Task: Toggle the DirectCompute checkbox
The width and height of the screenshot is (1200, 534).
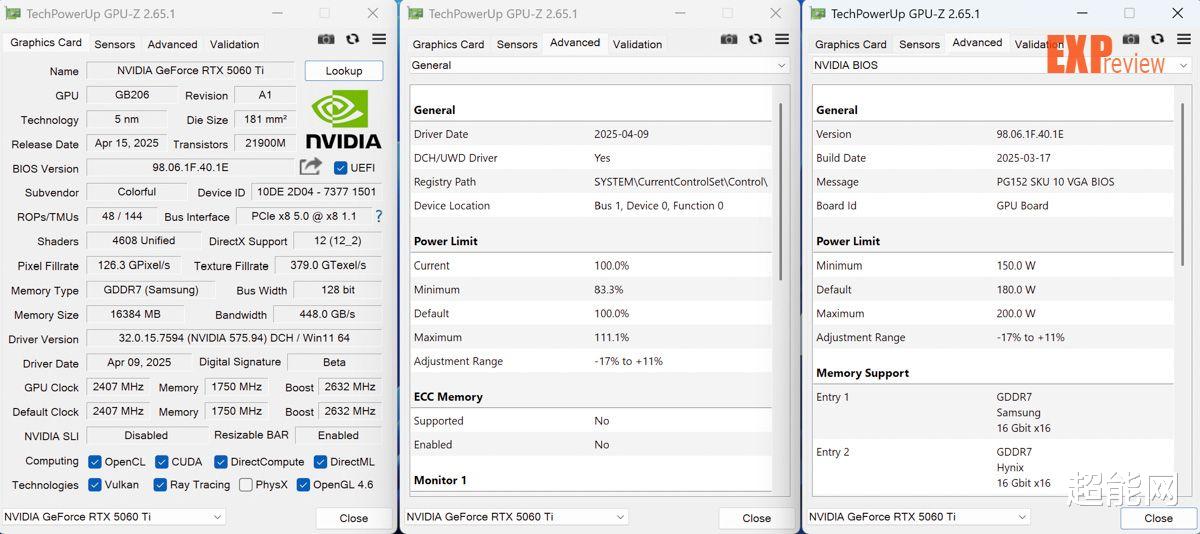Action: pyautogui.click(x=221, y=462)
